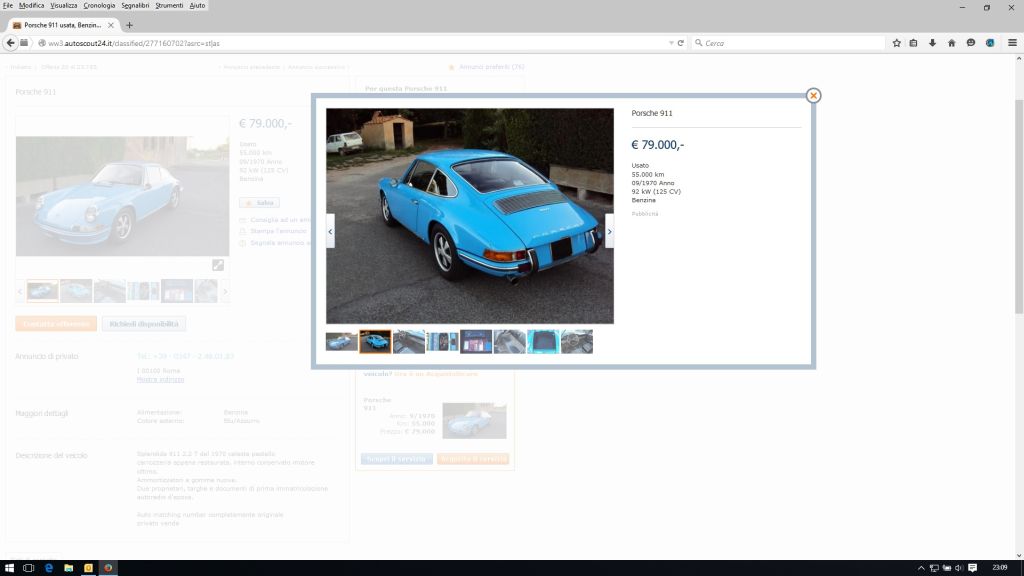
Task: Reload the page with the refresh icon
Action: tap(680, 43)
